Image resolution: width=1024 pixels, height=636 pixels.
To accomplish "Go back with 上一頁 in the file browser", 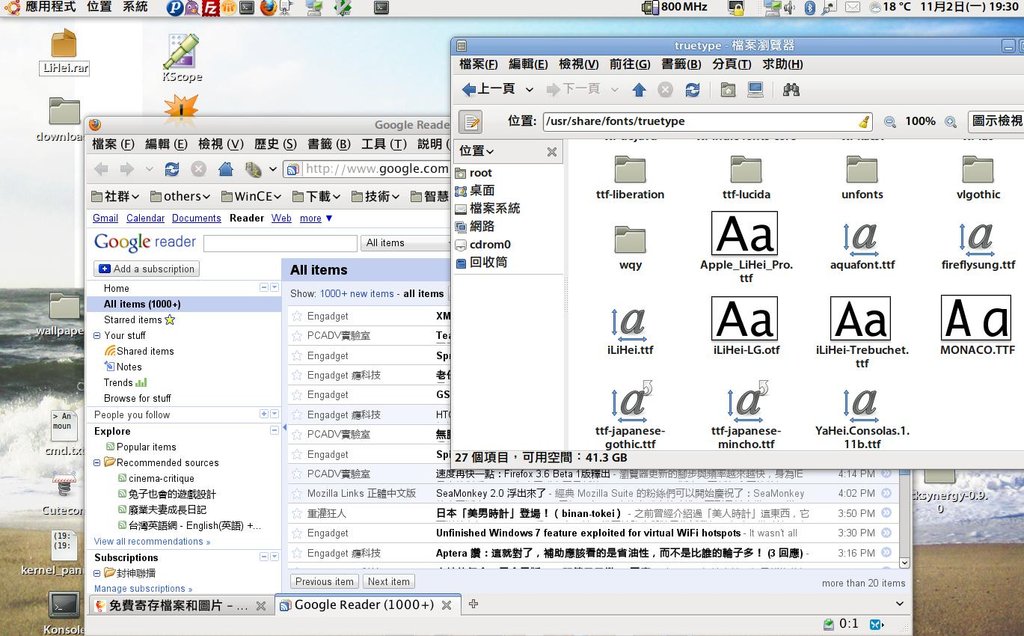I will pyautogui.click(x=488, y=89).
